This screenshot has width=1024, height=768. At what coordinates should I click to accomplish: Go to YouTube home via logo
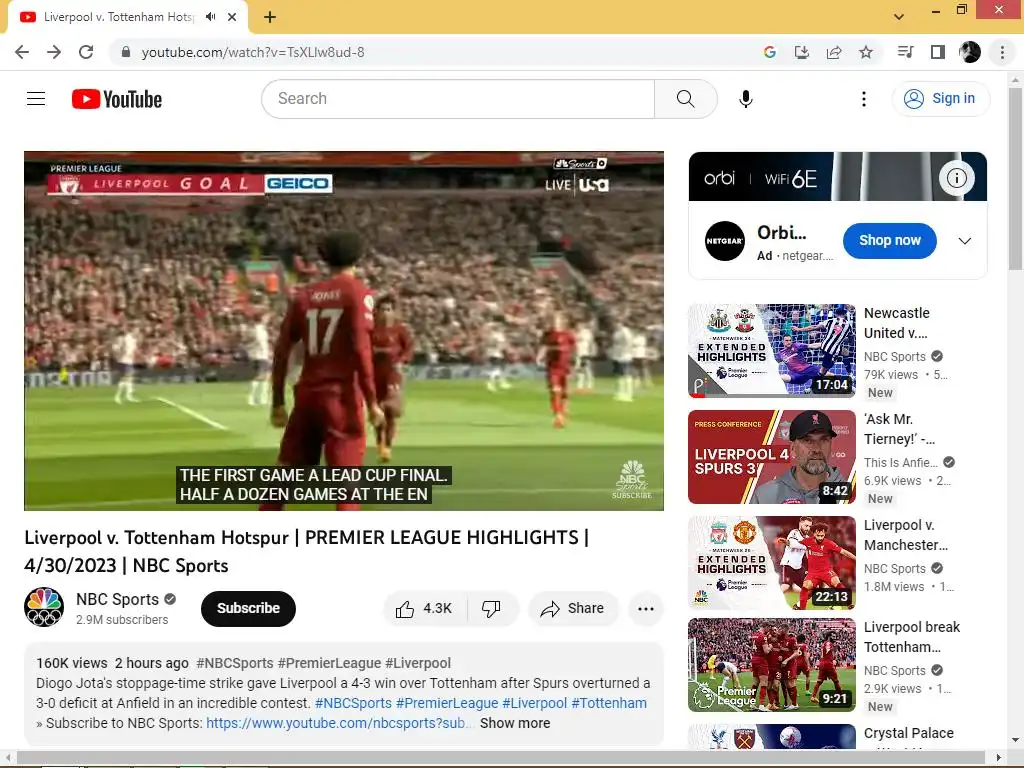tap(117, 99)
